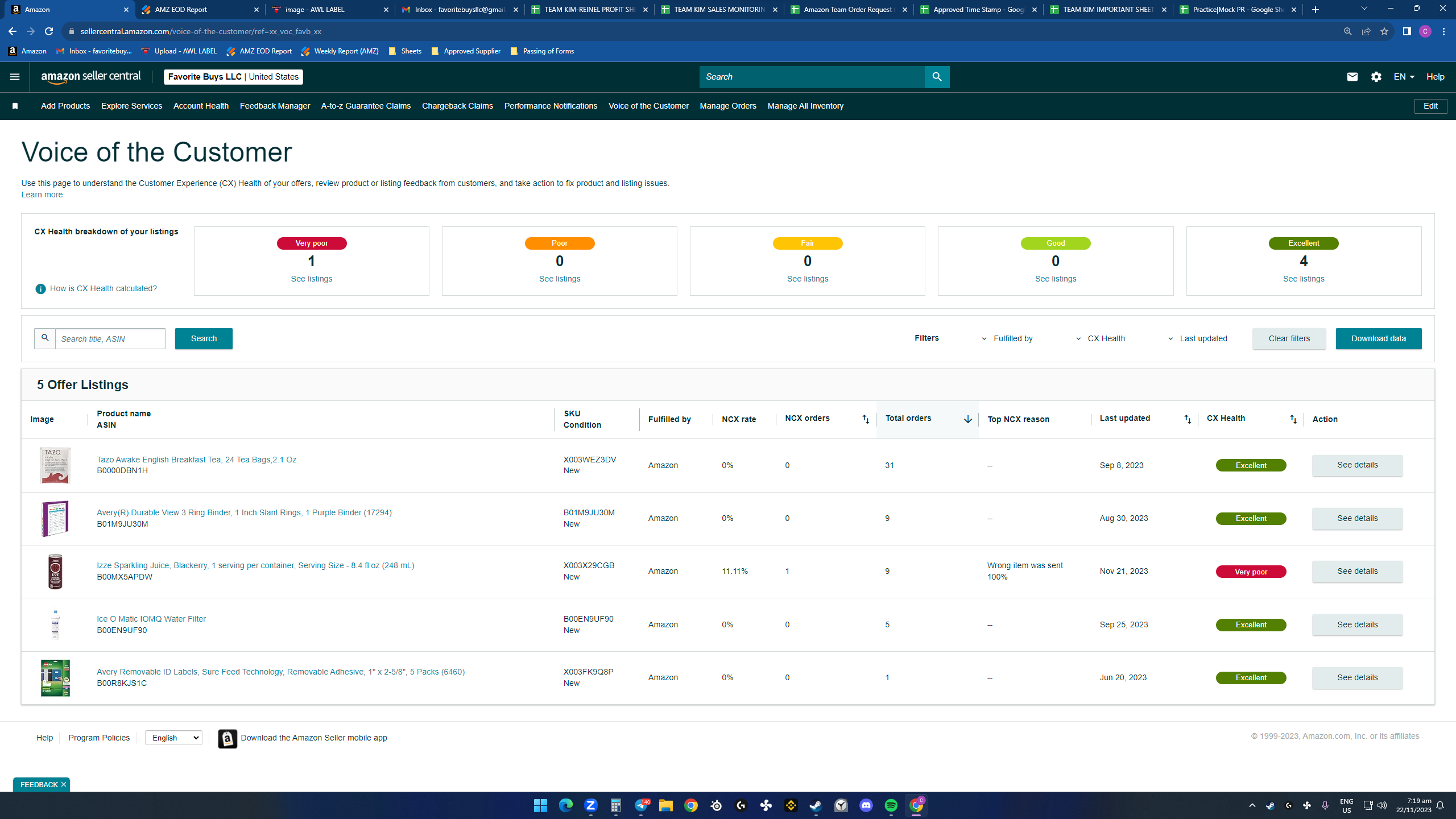Click the Download data button

tap(1378, 338)
